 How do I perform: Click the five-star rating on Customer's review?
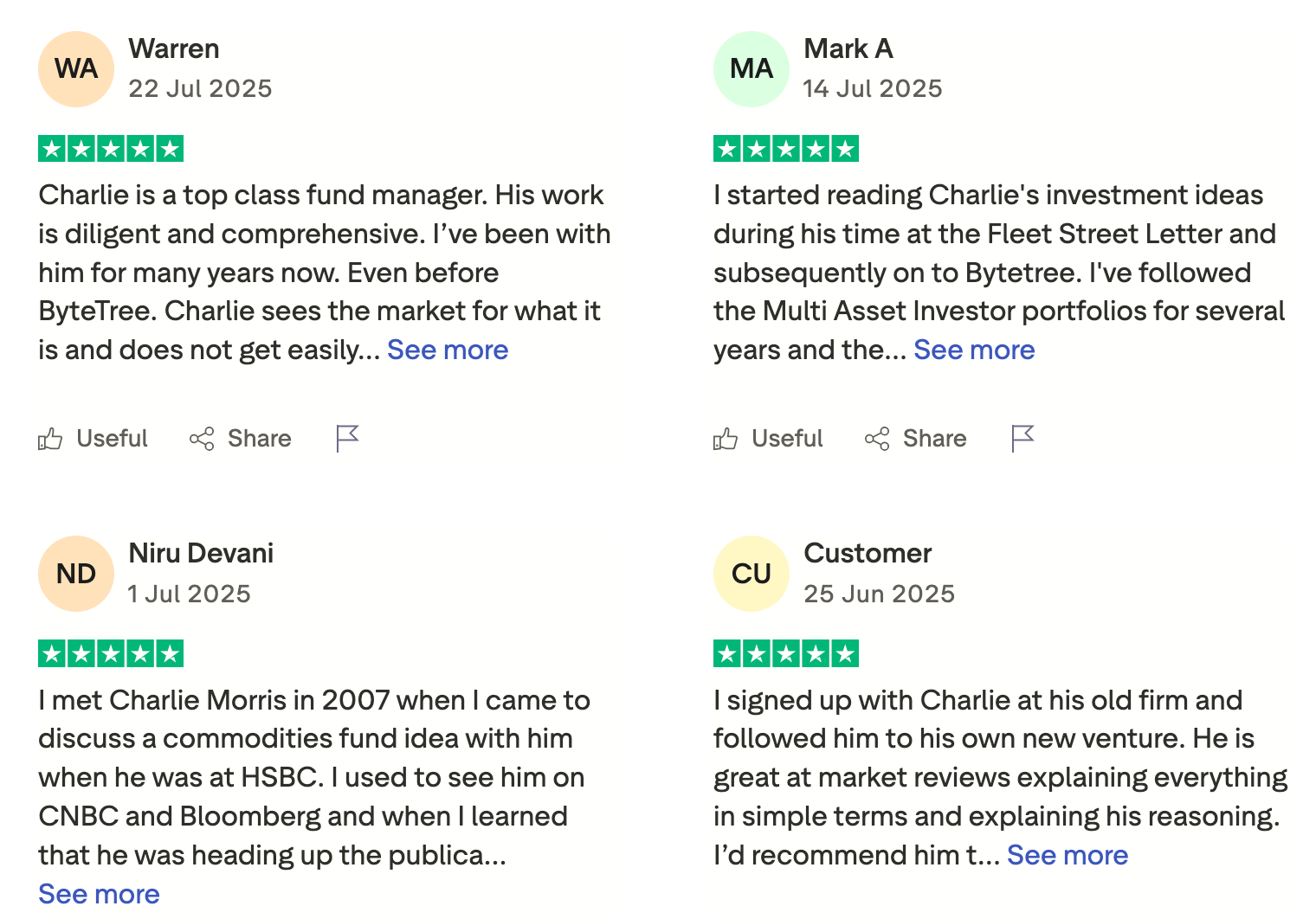786,653
